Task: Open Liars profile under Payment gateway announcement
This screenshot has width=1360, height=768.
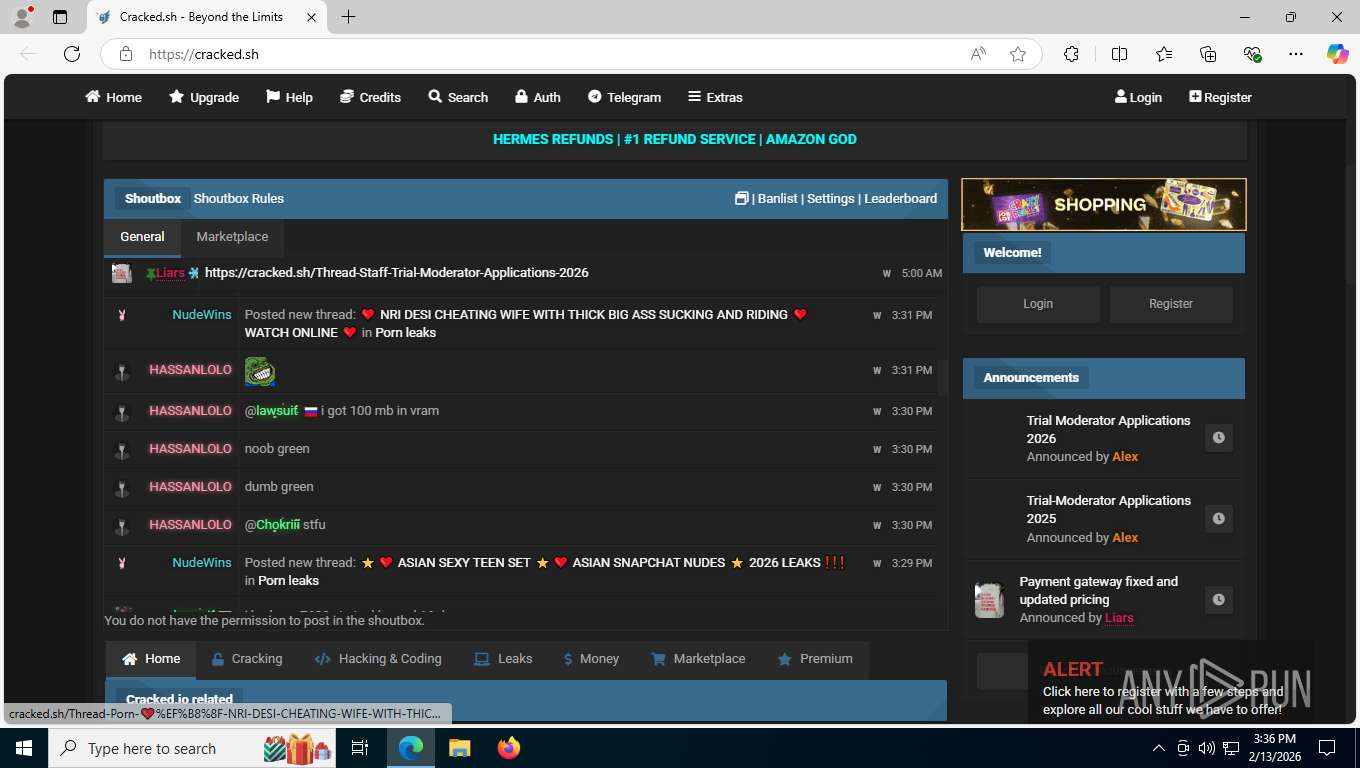Action: (x=1119, y=617)
